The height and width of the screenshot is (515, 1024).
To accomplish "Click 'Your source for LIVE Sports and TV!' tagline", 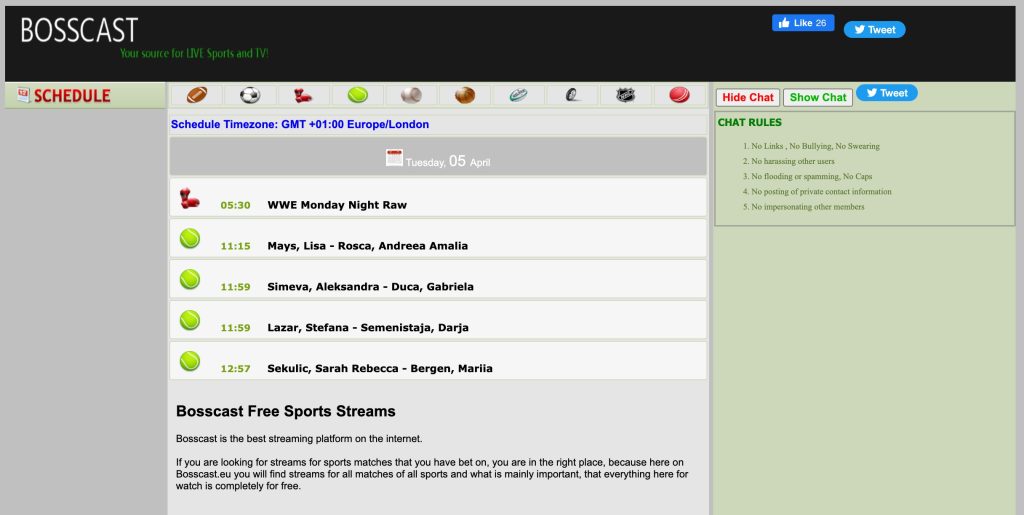I will point(194,54).
